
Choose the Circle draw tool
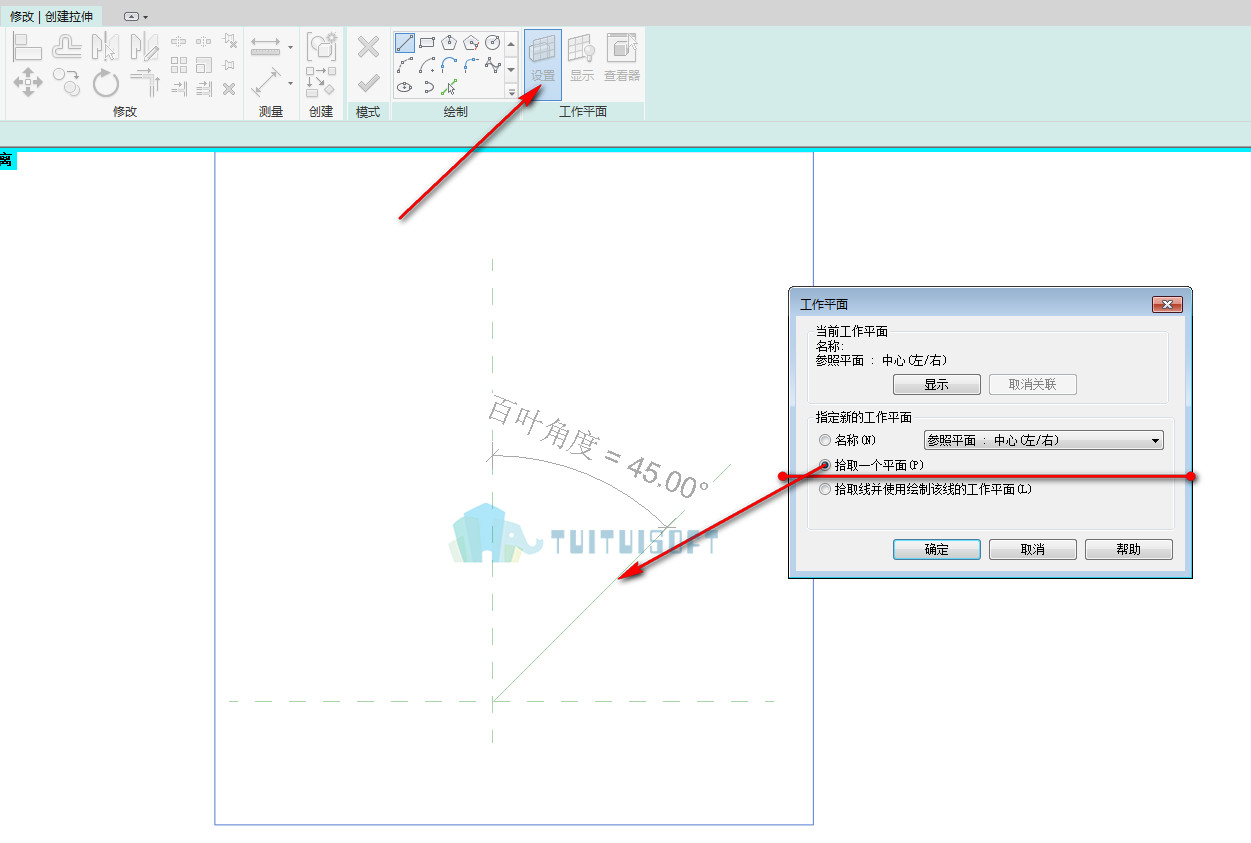coord(493,43)
